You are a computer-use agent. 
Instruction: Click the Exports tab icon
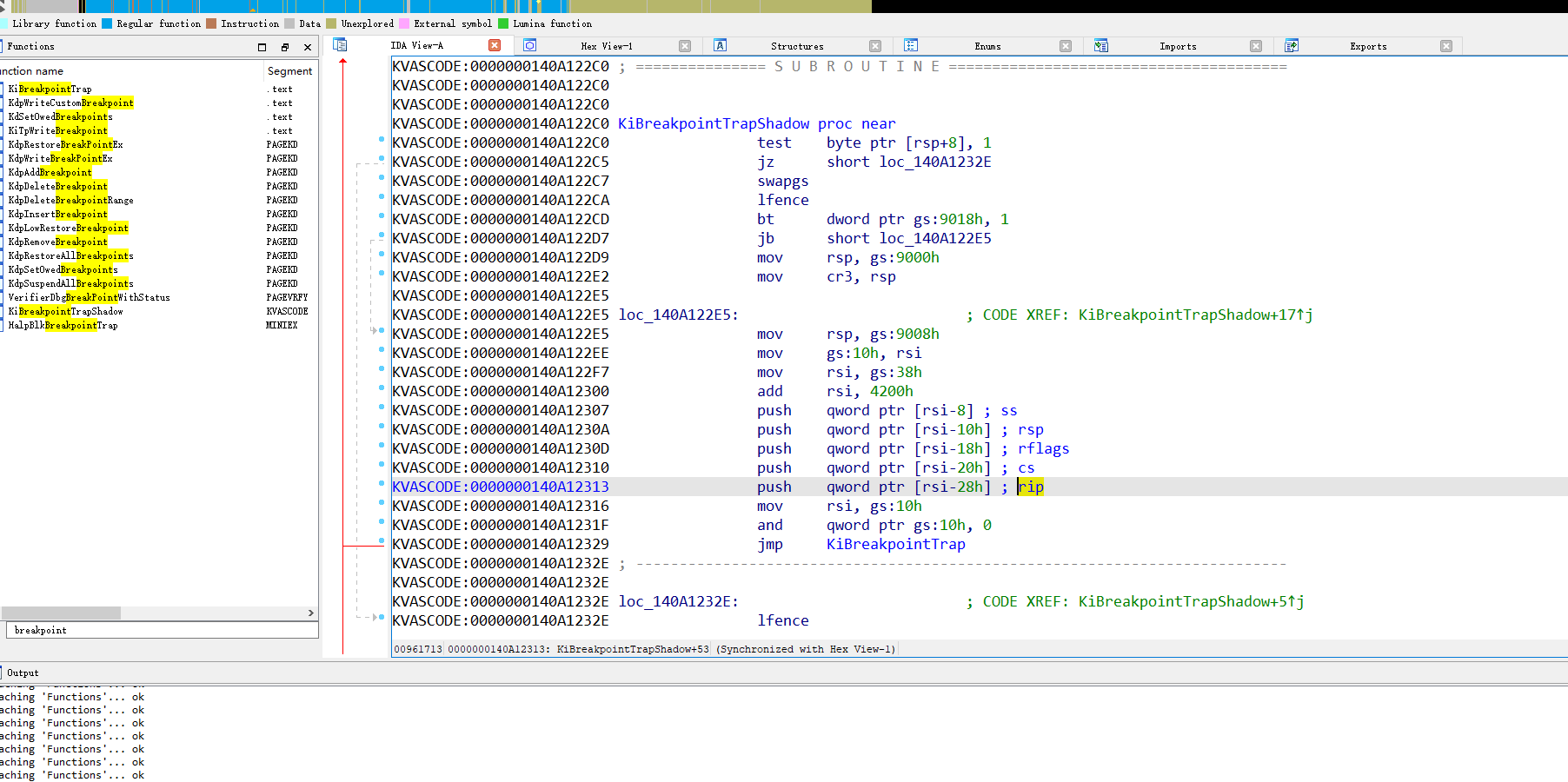click(x=1291, y=45)
